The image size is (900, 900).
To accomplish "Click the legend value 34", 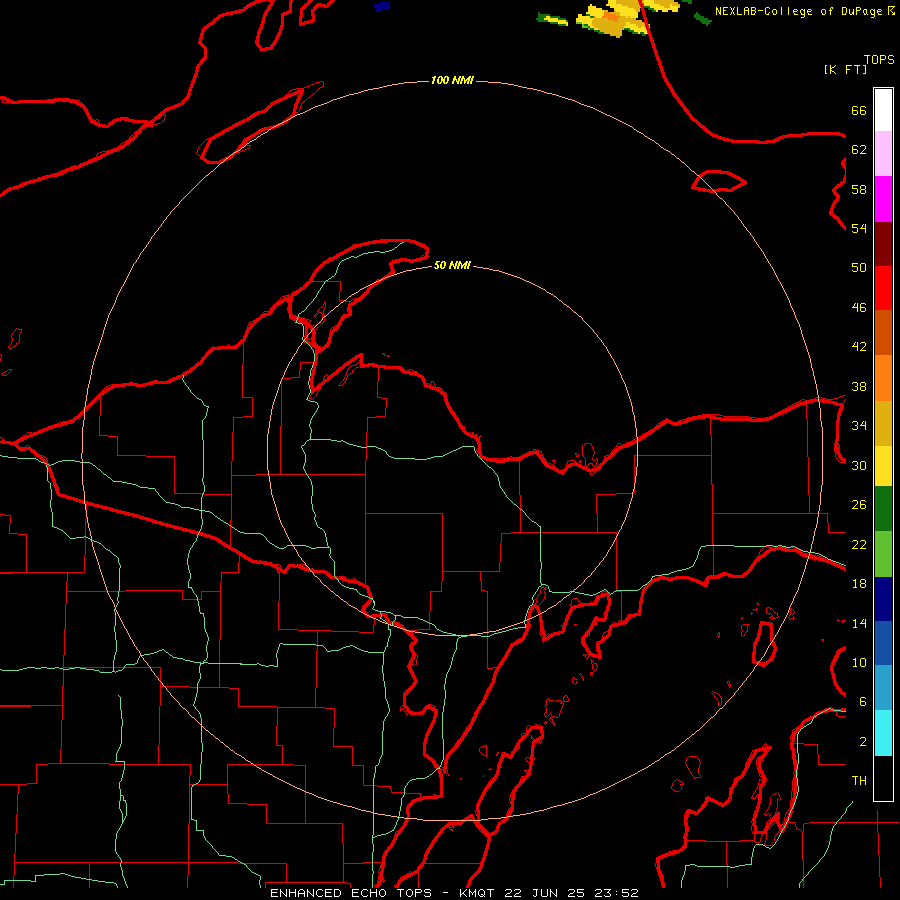I will 859,426.
